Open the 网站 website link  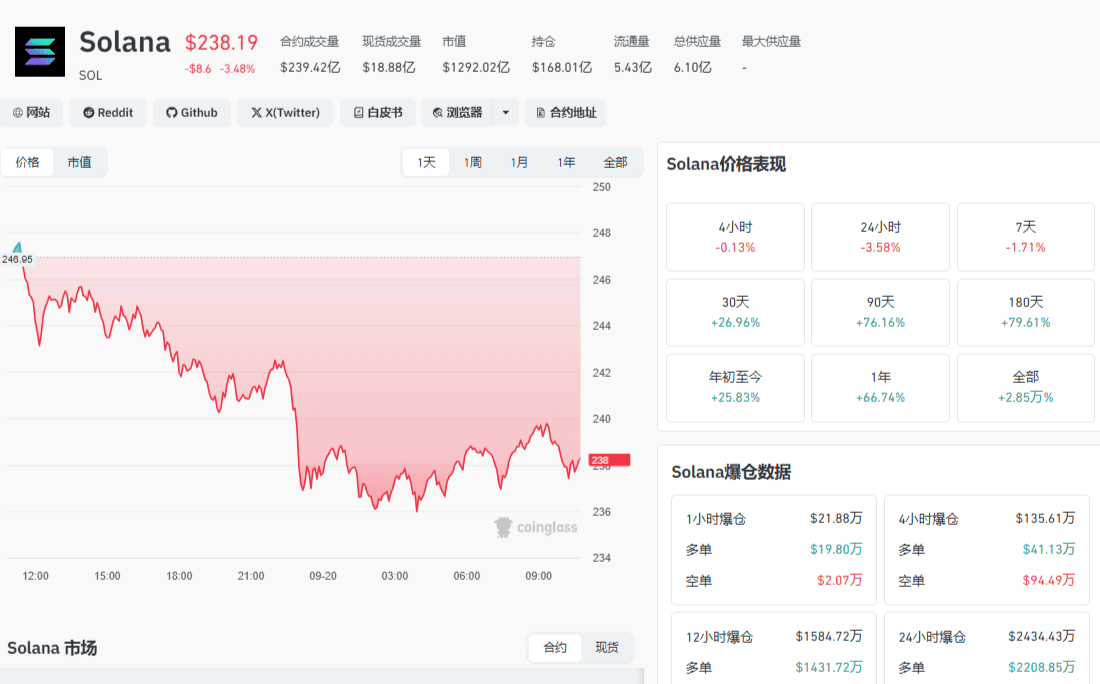click(31, 112)
